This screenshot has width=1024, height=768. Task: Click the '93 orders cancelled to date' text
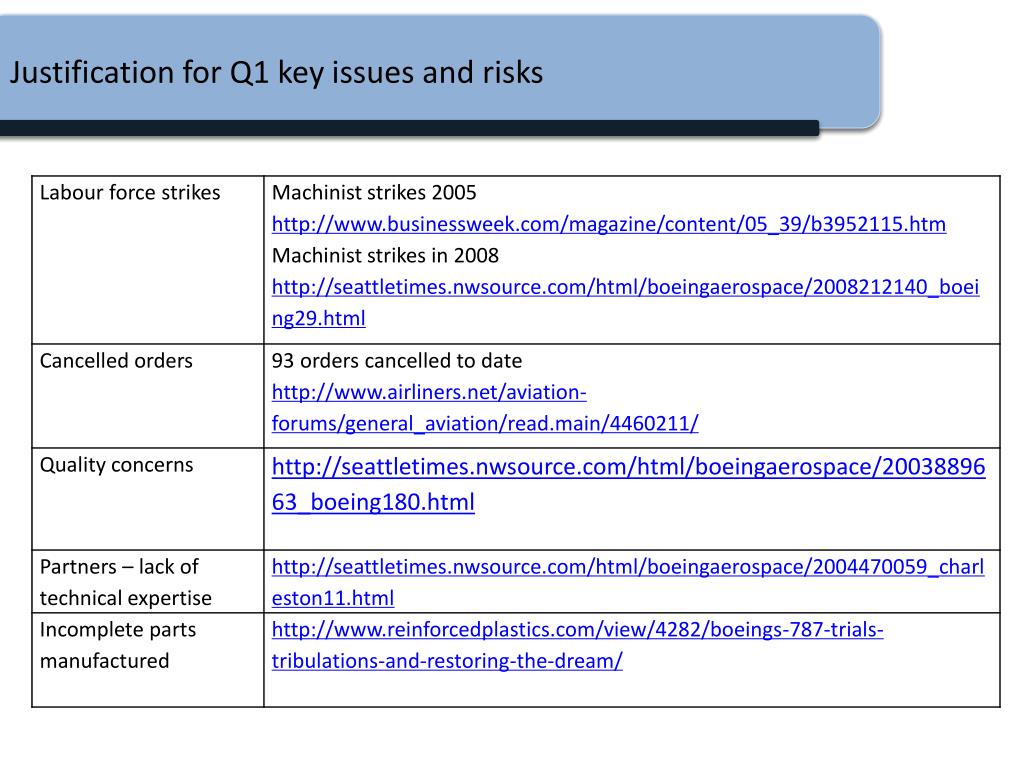pyautogui.click(x=397, y=360)
